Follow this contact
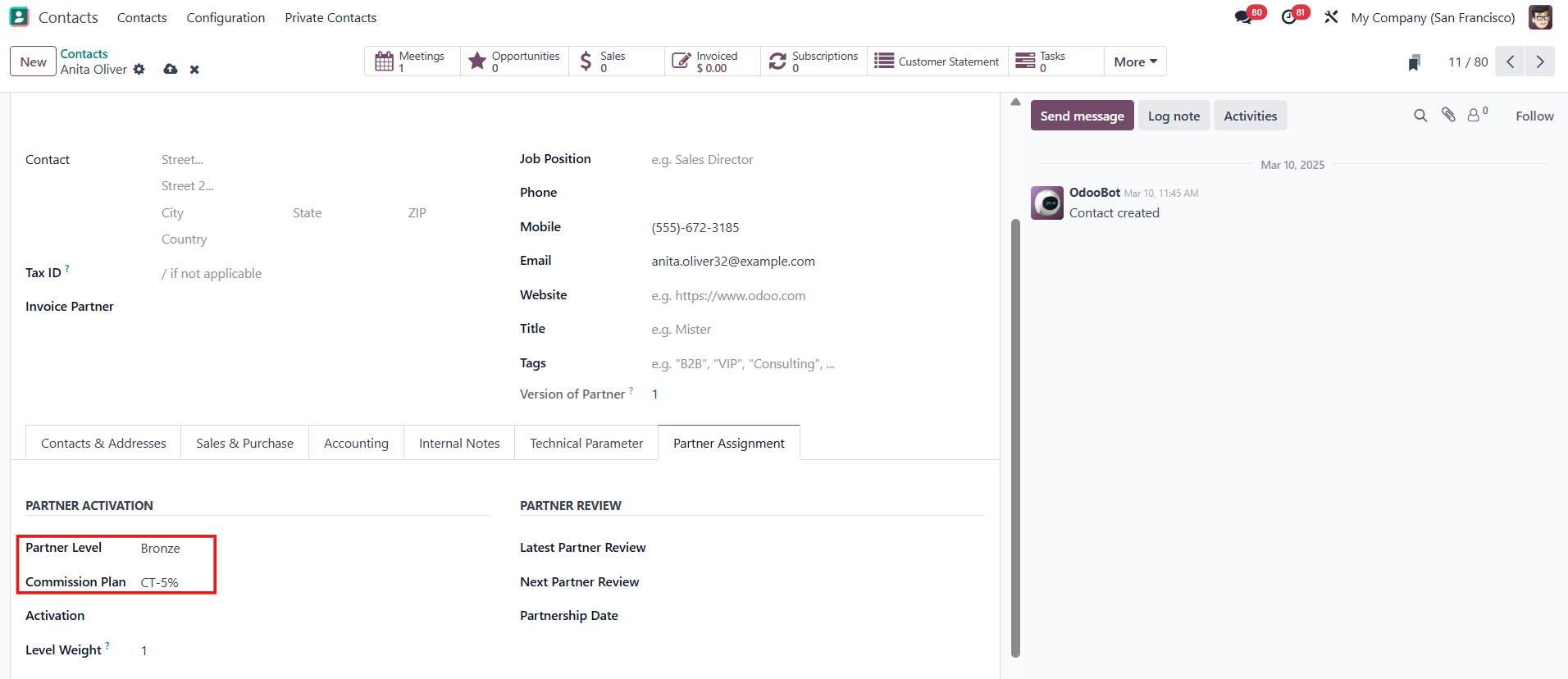The image size is (1568, 679). [x=1534, y=116]
